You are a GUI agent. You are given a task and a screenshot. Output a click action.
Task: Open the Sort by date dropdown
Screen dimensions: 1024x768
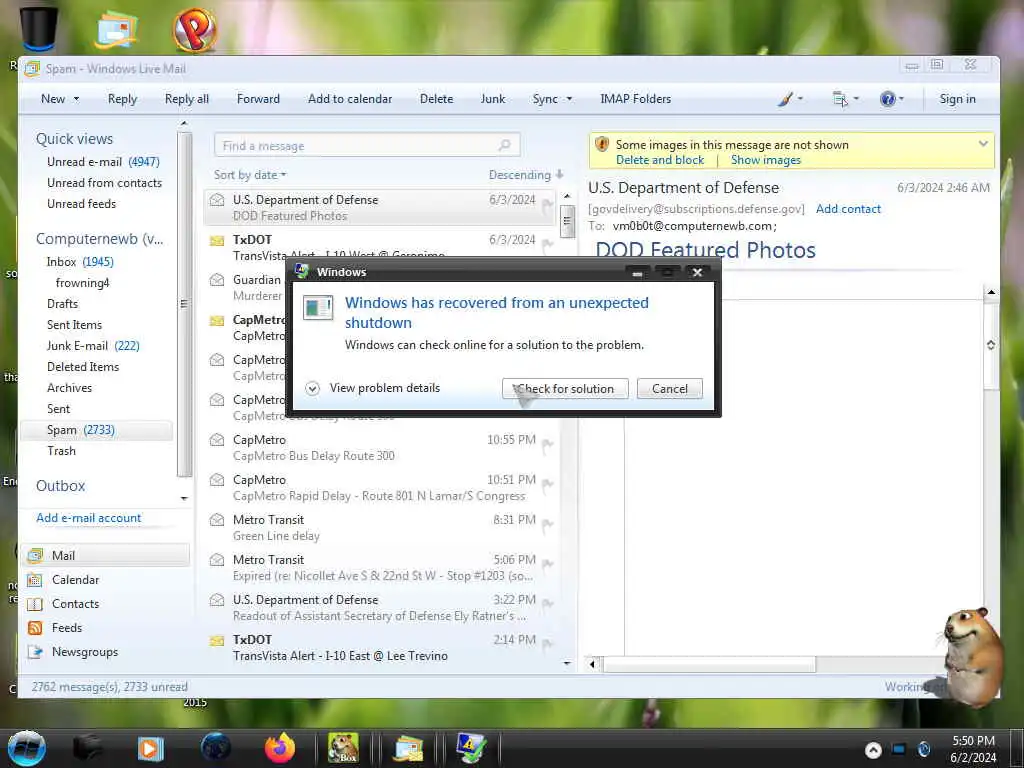(x=250, y=175)
